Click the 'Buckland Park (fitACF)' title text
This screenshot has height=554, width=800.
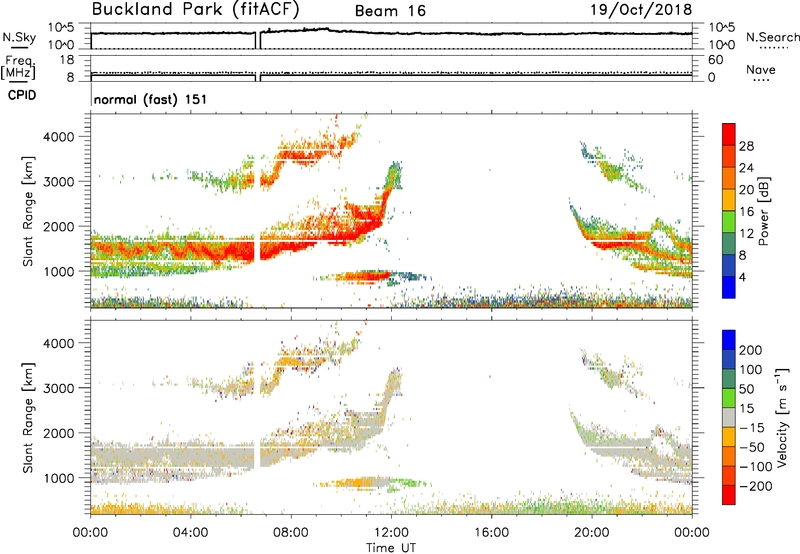pyautogui.click(x=195, y=10)
